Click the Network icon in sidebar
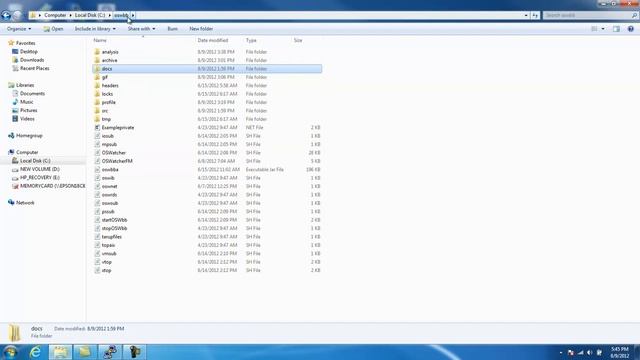This screenshot has height=360, width=640. tap(11, 202)
